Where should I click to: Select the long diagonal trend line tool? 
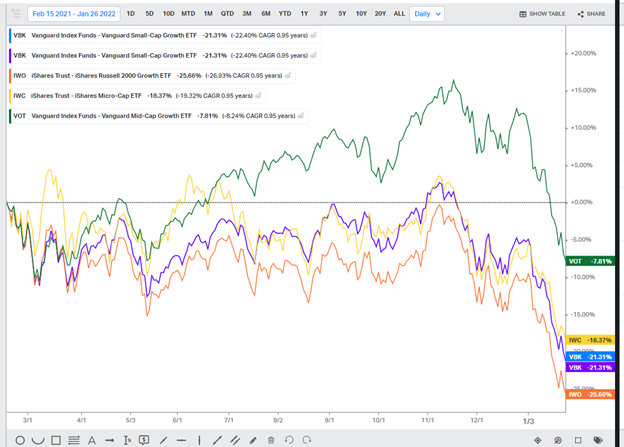(x=217, y=440)
